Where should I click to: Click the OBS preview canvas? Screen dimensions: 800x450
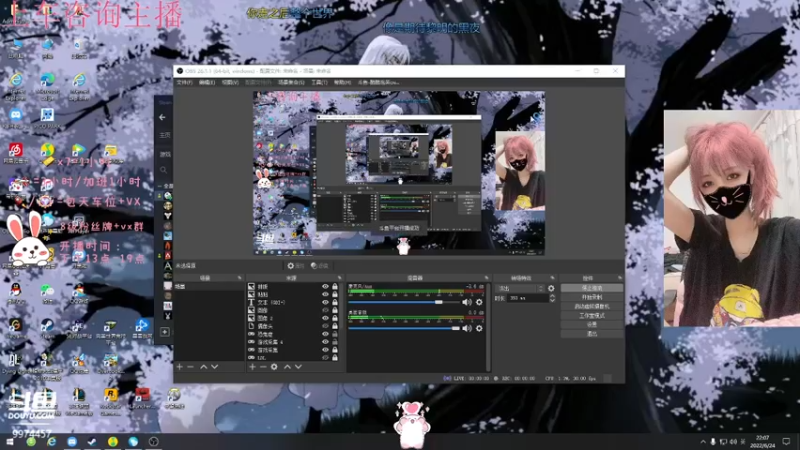(399, 173)
